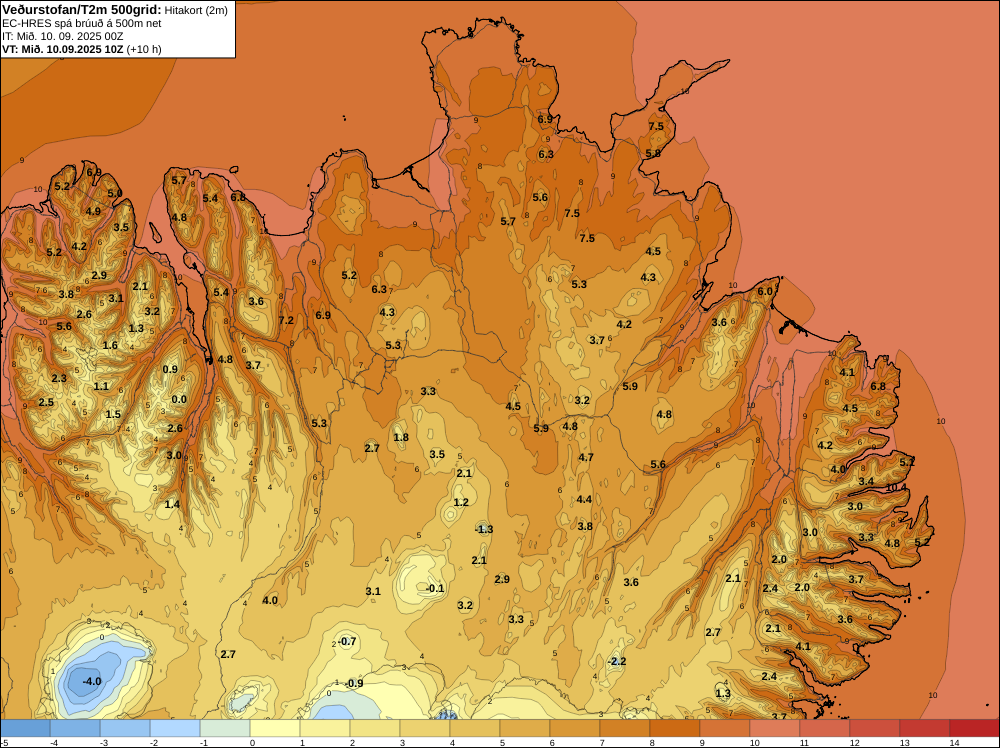Image resolution: width=1000 pixels, height=748 pixels.
Task: Click the "7.2" temperature value
Action: 286,320
